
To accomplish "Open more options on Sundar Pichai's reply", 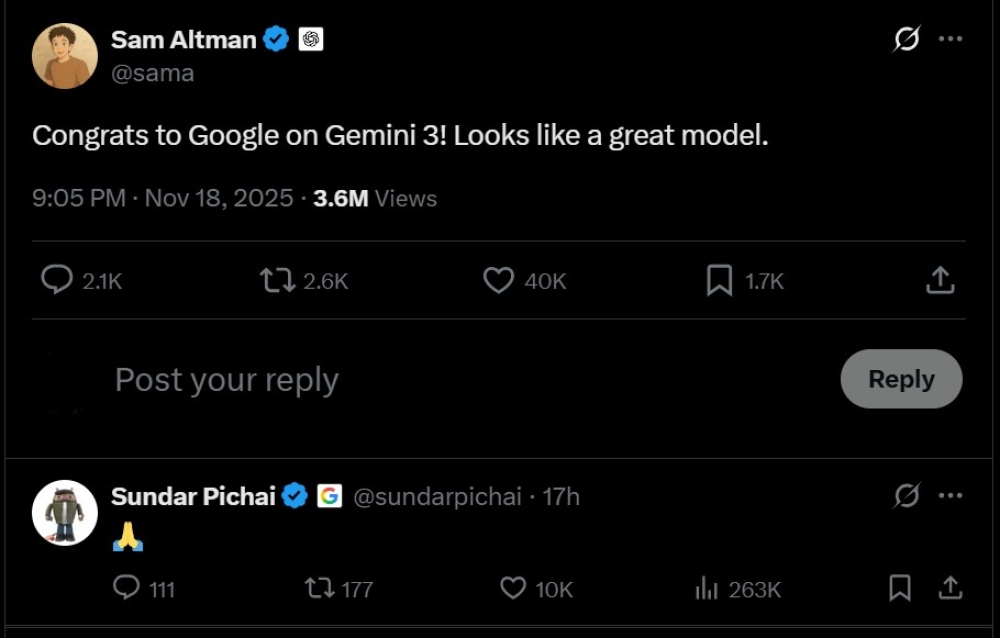I will pos(948,496).
